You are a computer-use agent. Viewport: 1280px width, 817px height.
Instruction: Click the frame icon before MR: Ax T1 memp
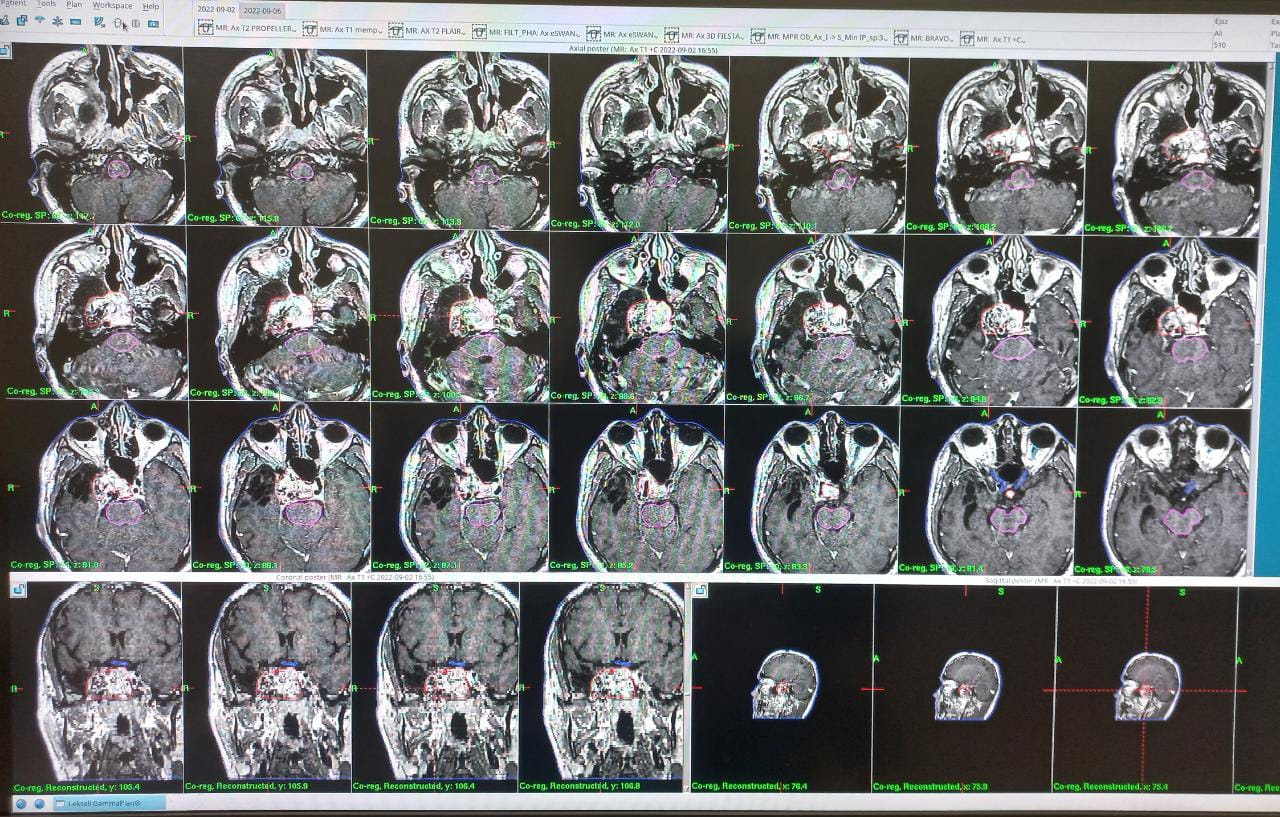pyautogui.click(x=310, y=29)
